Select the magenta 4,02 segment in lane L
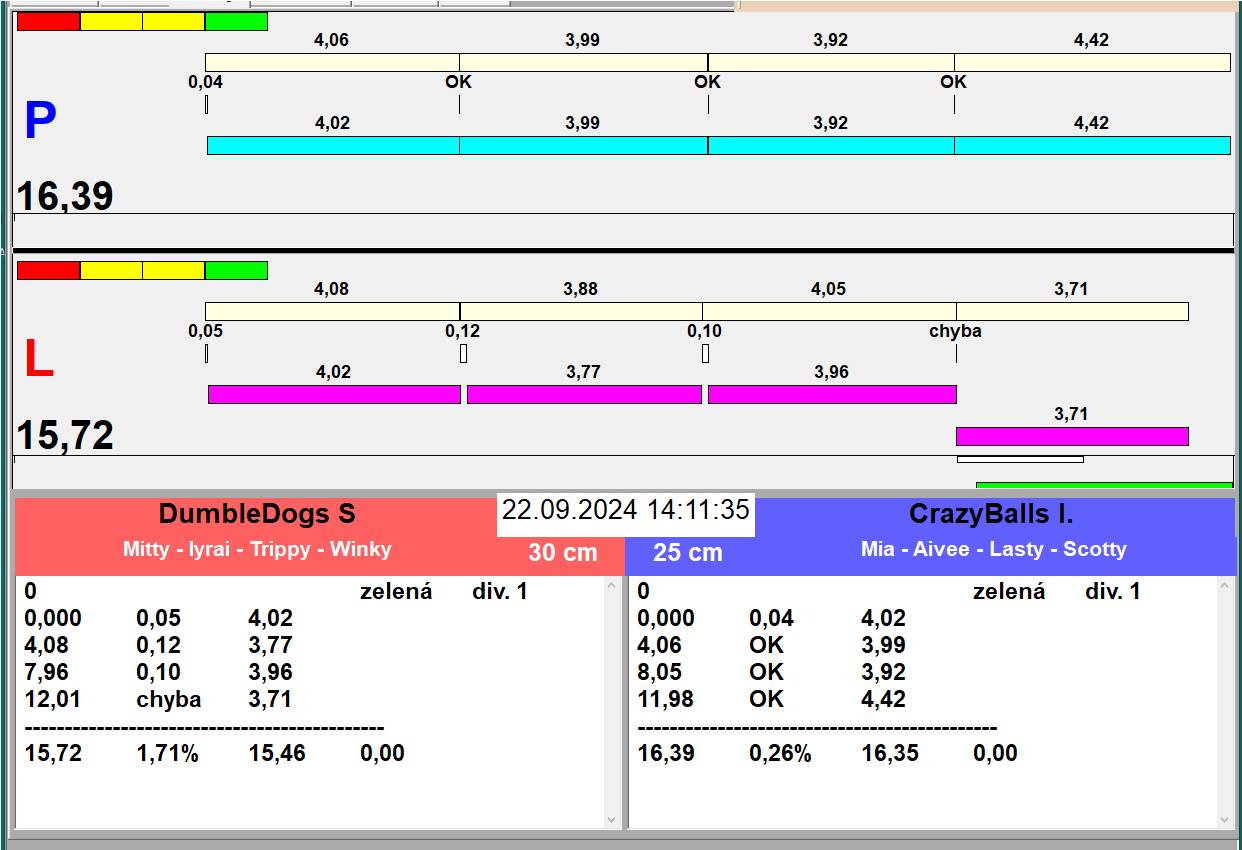This screenshot has height=850, width=1242. [334, 394]
